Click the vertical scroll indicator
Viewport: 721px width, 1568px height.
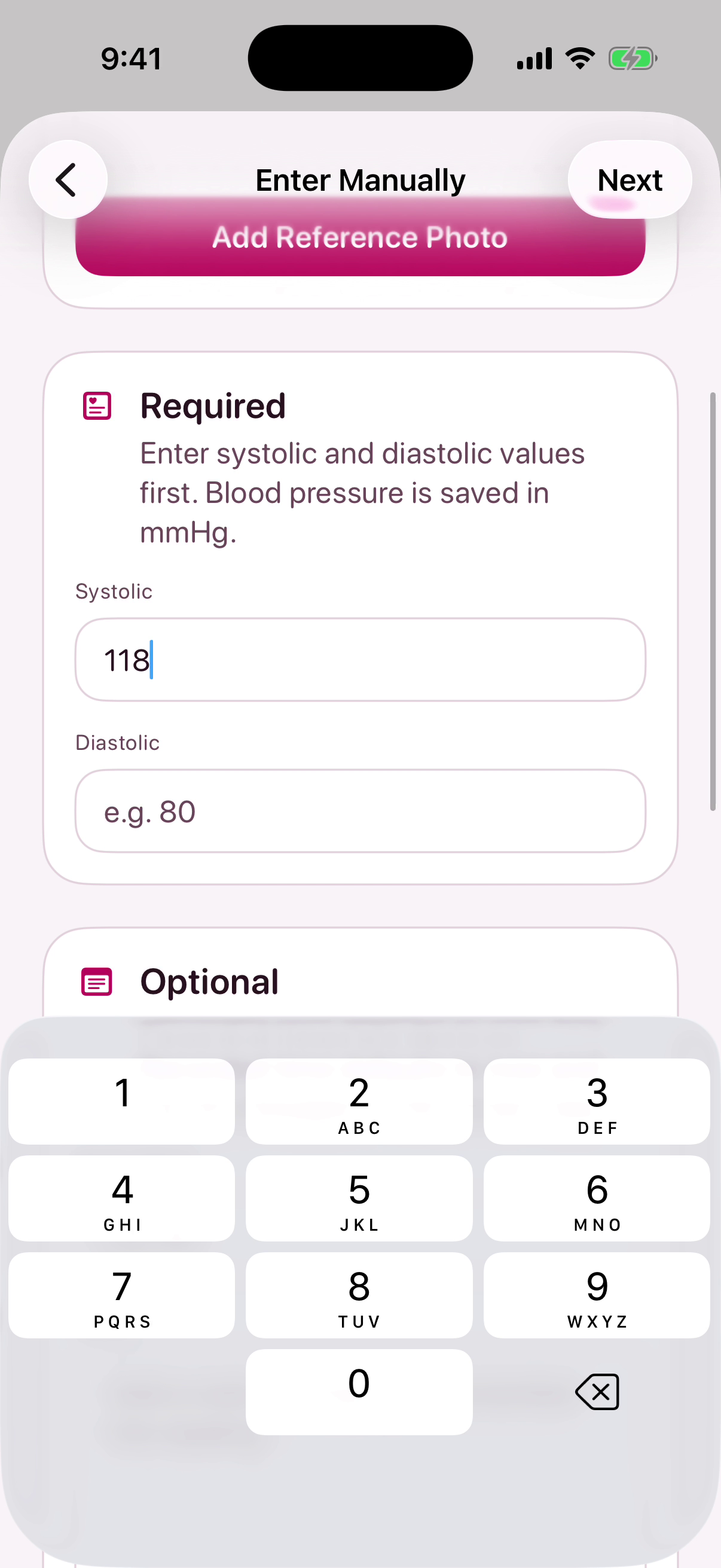(713, 602)
